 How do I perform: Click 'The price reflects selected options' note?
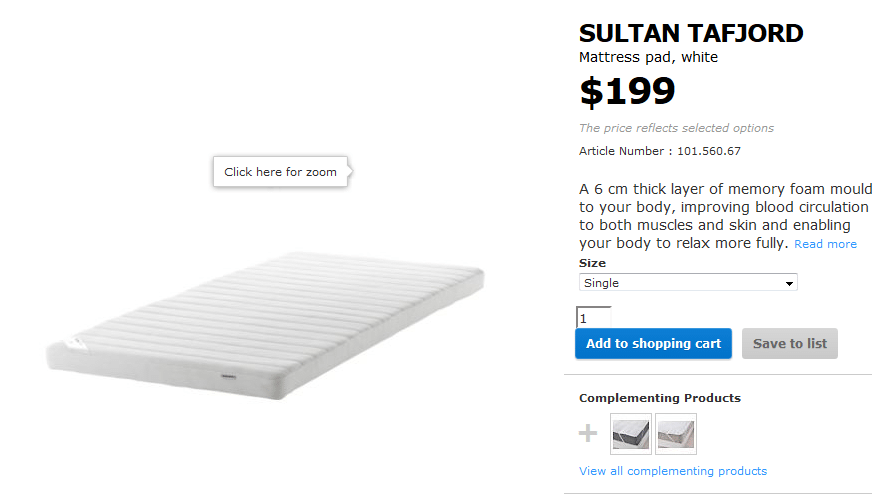point(676,128)
